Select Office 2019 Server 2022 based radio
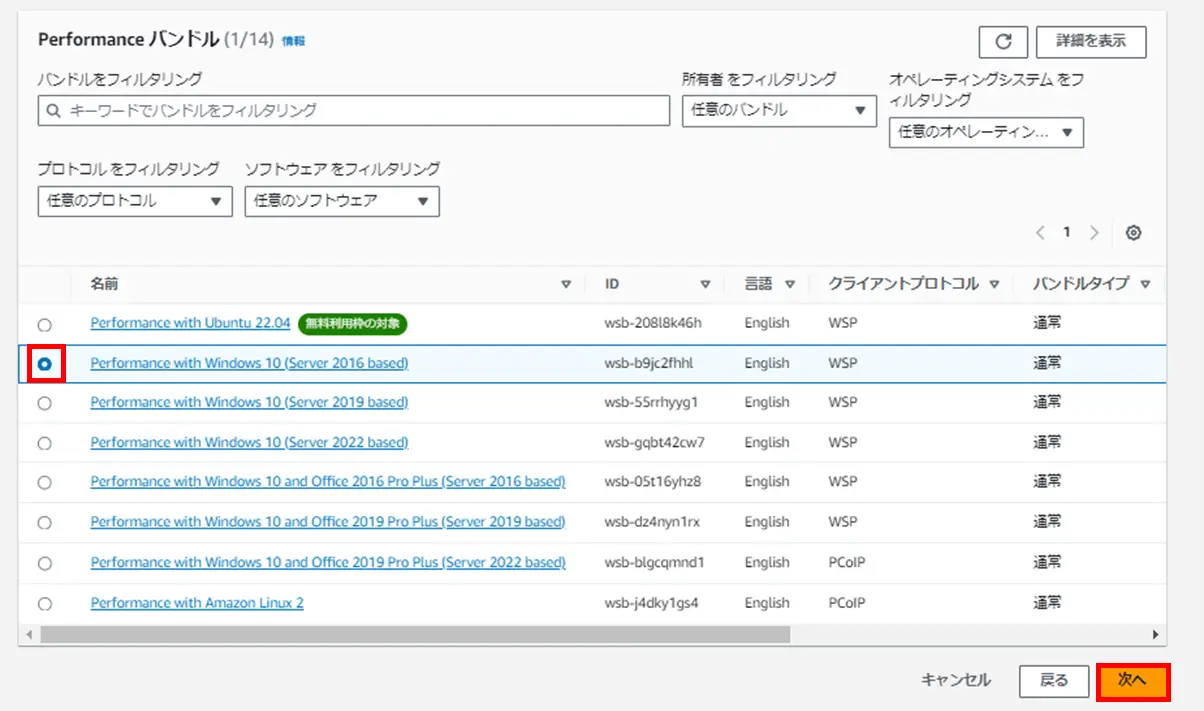The height and width of the screenshot is (711, 1204). pyautogui.click(x=44, y=563)
